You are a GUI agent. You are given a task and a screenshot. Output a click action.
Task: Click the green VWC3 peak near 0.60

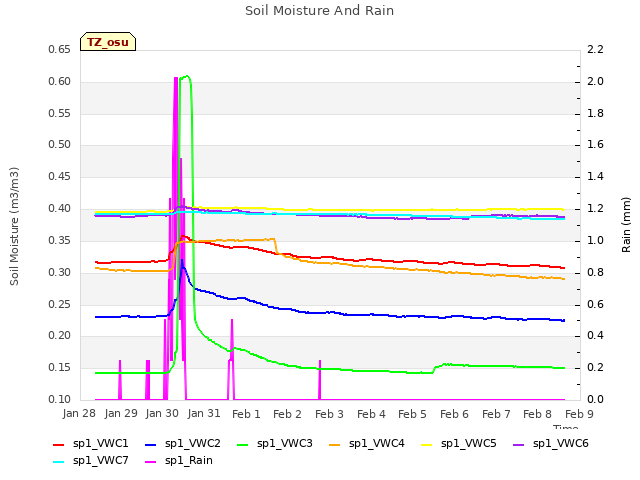[185, 78]
